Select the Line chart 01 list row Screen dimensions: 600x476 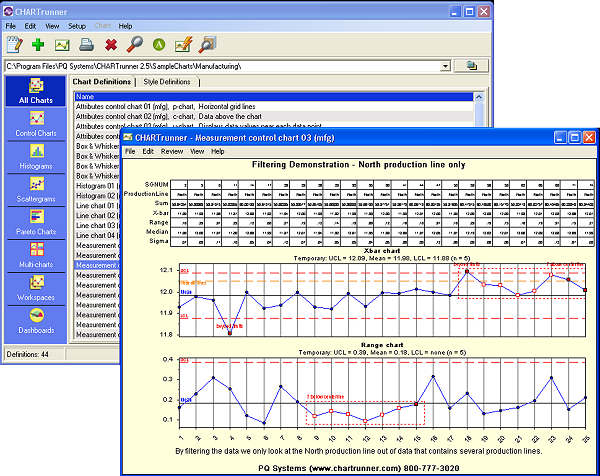(x=98, y=206)
